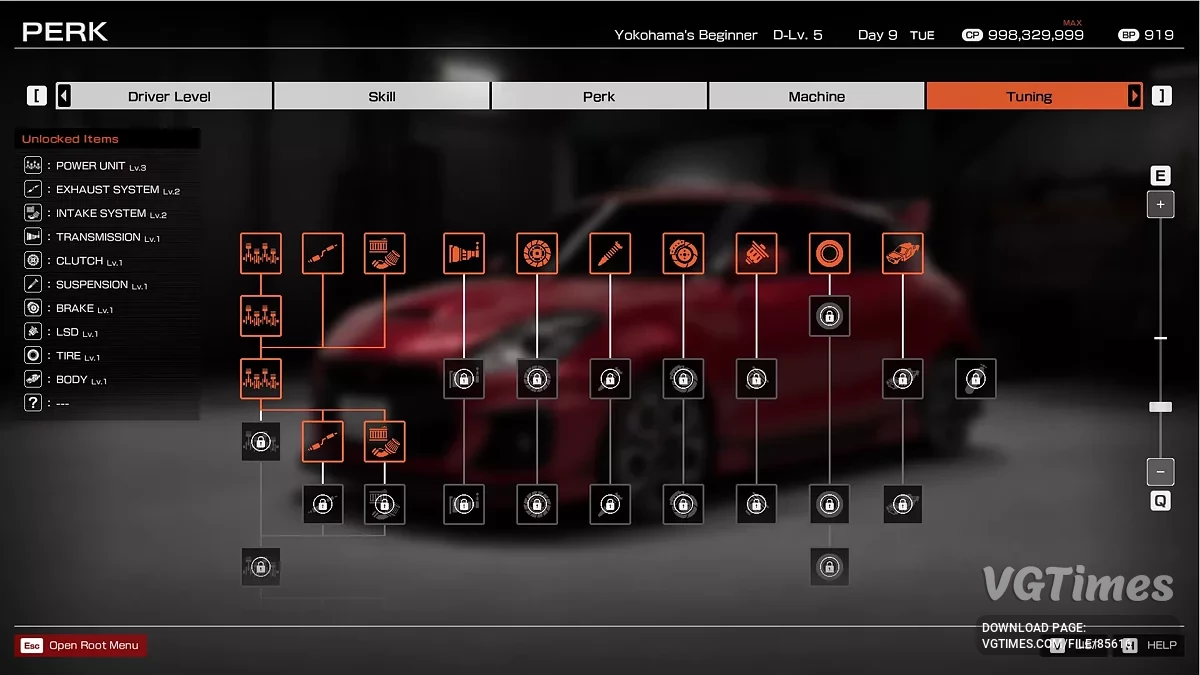Click the Suspension upgrade icon

coord(610,253)
